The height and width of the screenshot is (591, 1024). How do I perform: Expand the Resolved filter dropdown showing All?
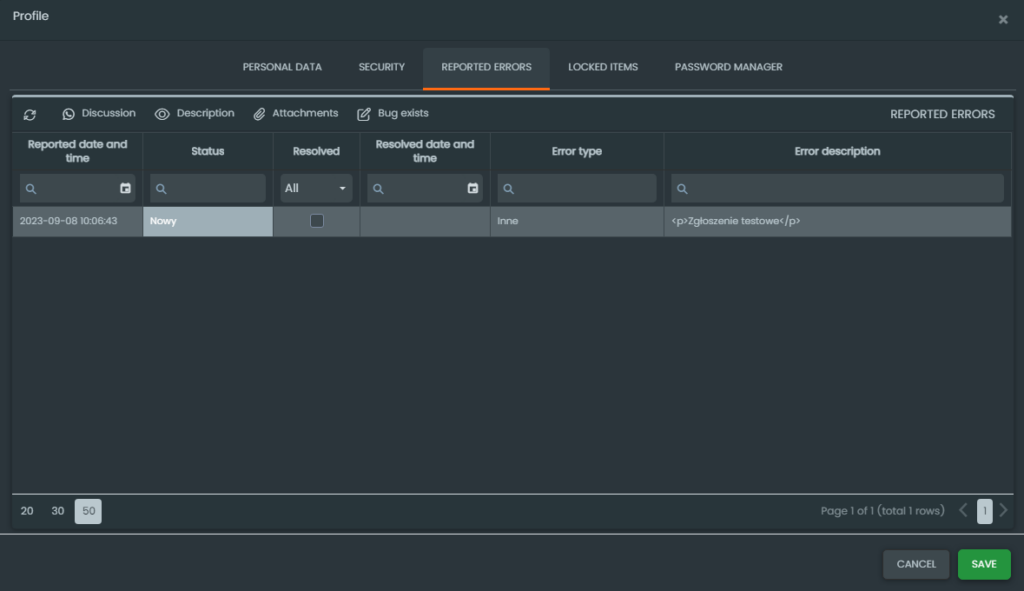316,188
